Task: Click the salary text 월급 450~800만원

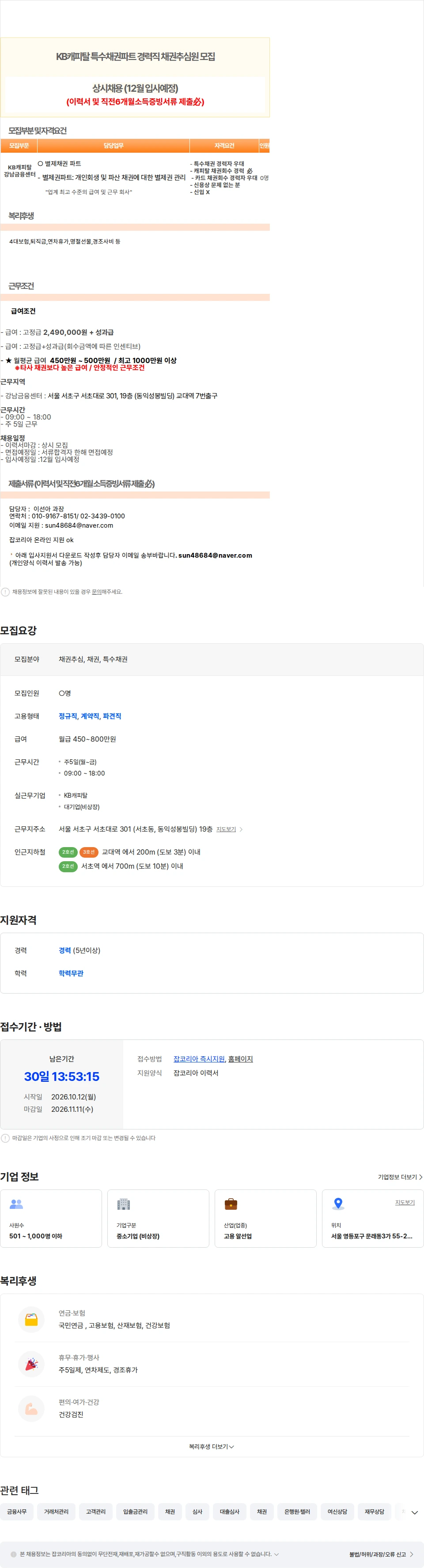Action: coord(87,739)
